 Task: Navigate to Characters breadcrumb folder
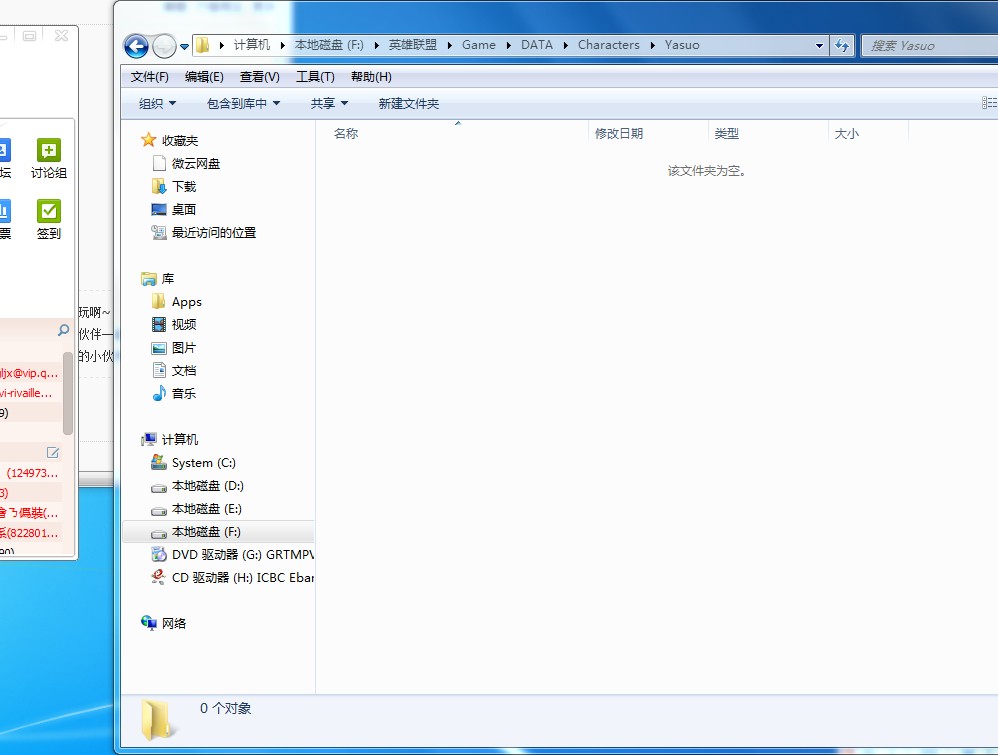click(x=608, y=45)
